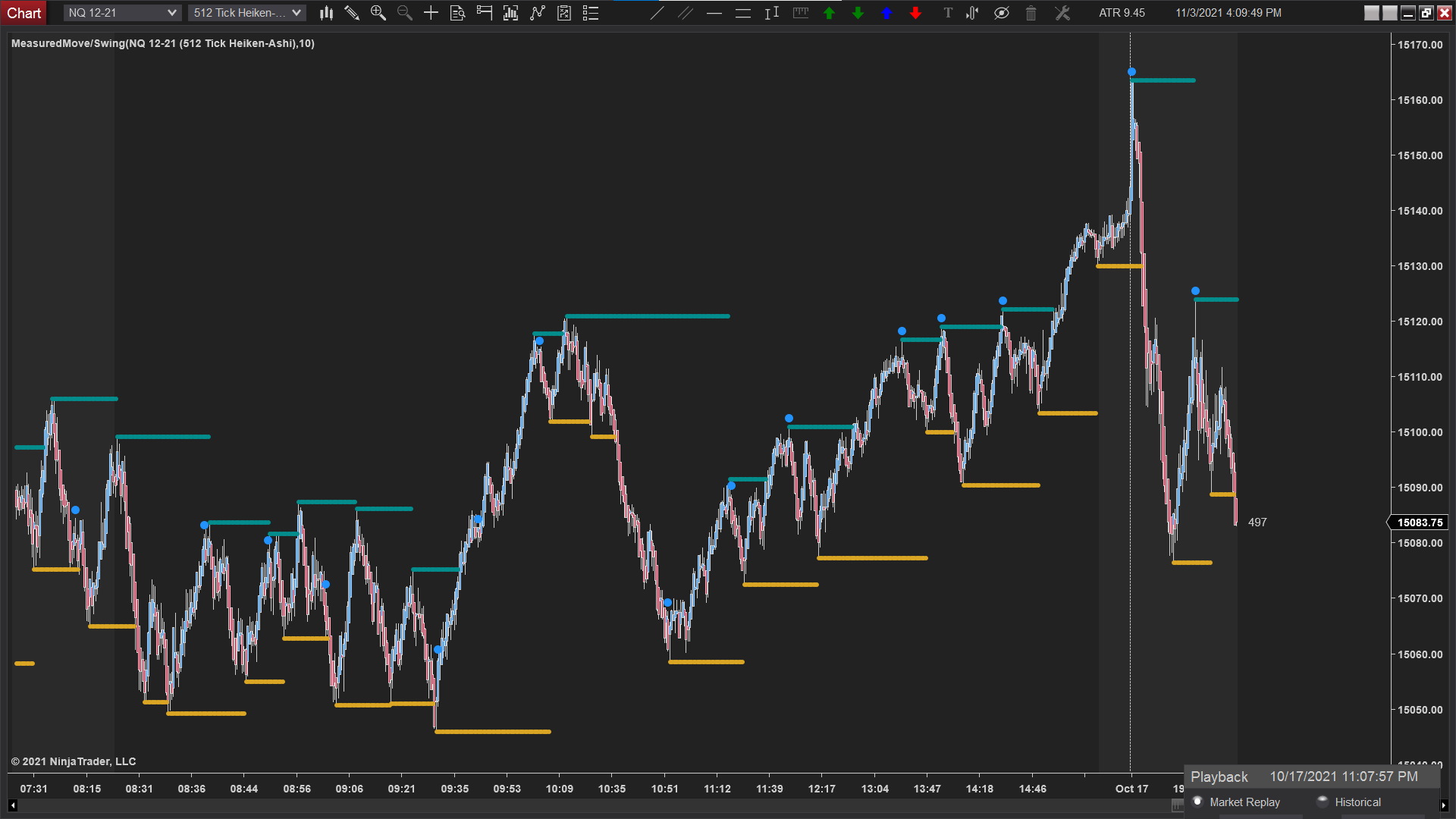This screenshot has height=819, width=1456.
Task: Click the Chart menu label
Action: tap(24, 12)
